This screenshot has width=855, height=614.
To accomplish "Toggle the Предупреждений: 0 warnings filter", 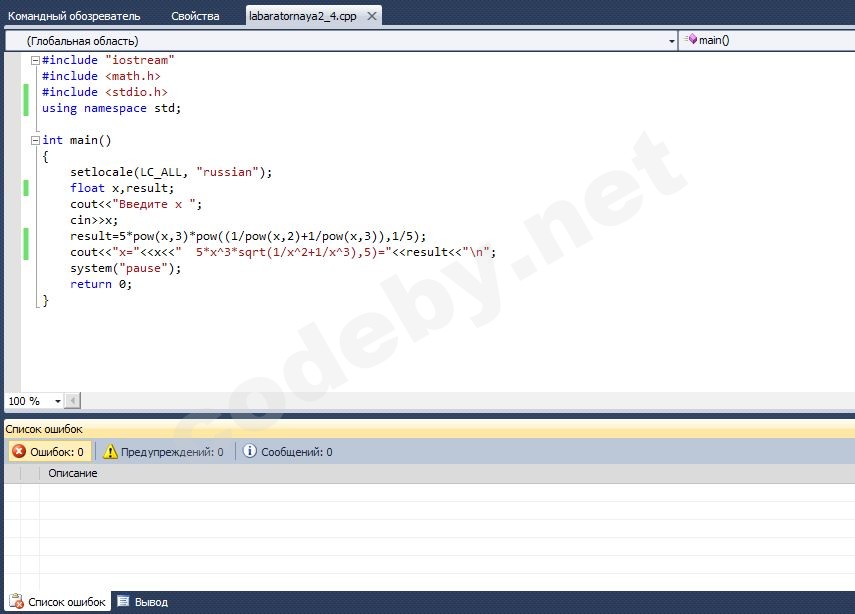I will click(x=164, y=452).
